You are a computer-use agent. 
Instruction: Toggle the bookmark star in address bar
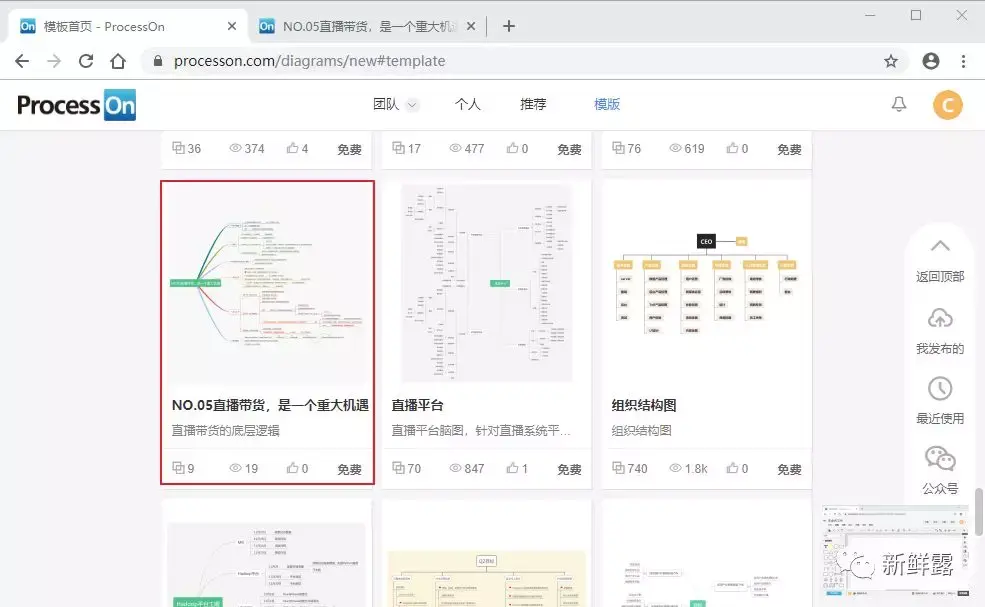(x=891, y=61)
